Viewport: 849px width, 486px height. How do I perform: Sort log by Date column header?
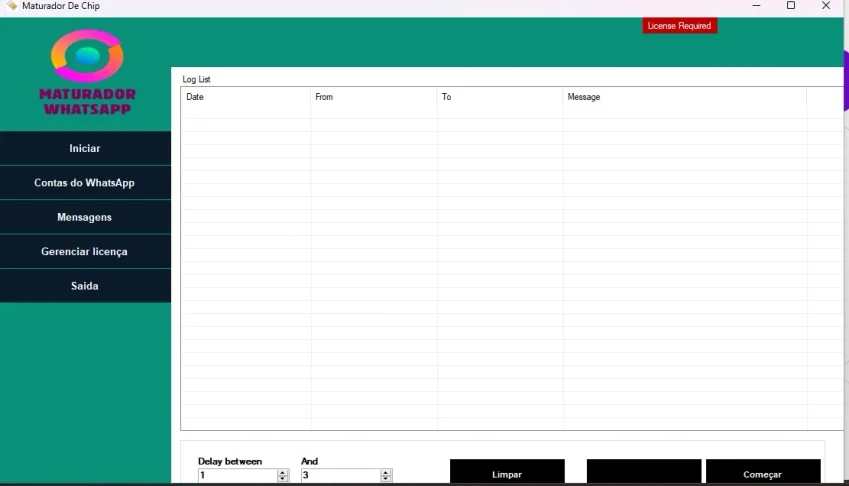coord(246,97)
